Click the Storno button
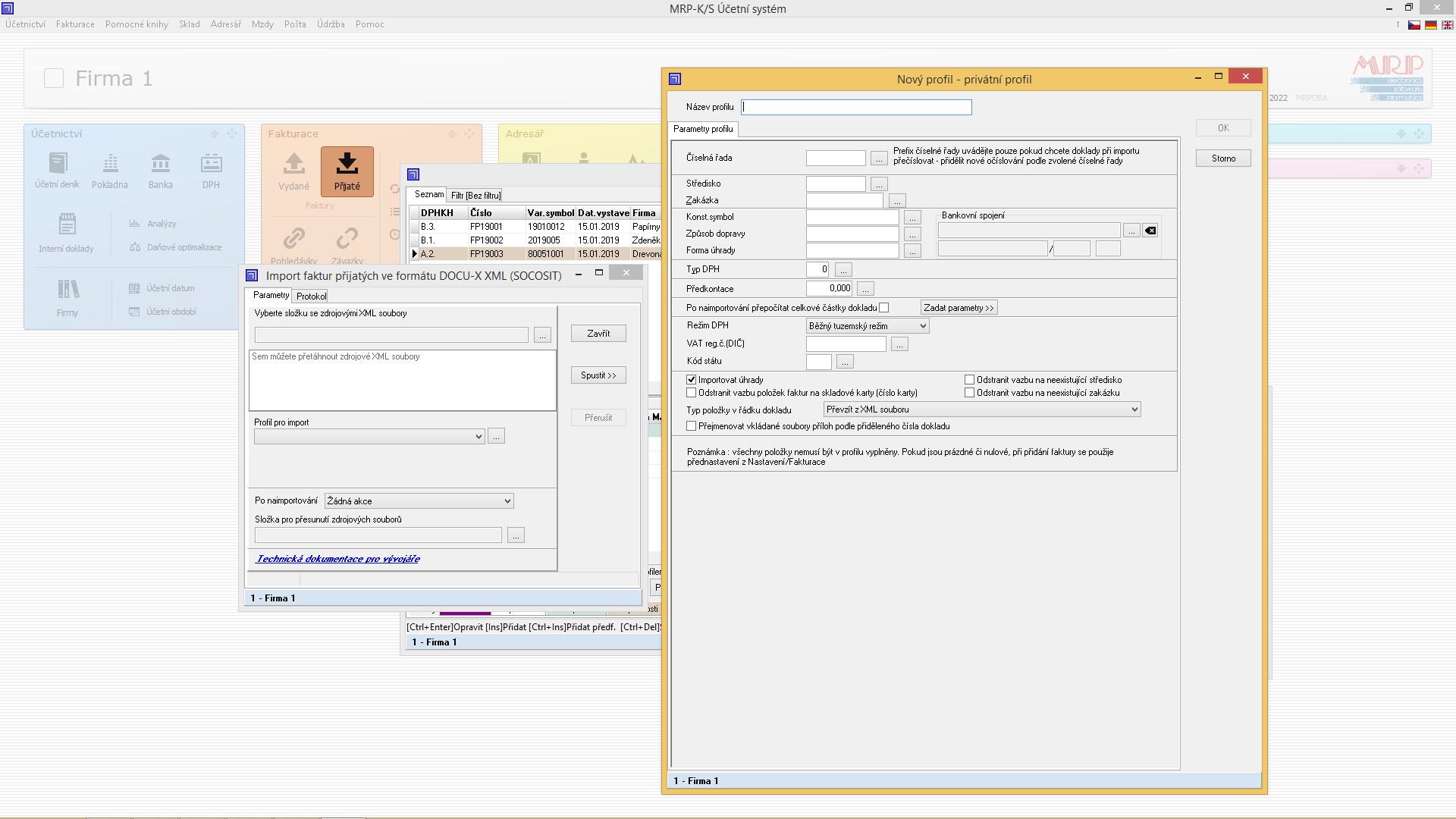This screenshot has width=1456, height=819. pos(1222,158)
